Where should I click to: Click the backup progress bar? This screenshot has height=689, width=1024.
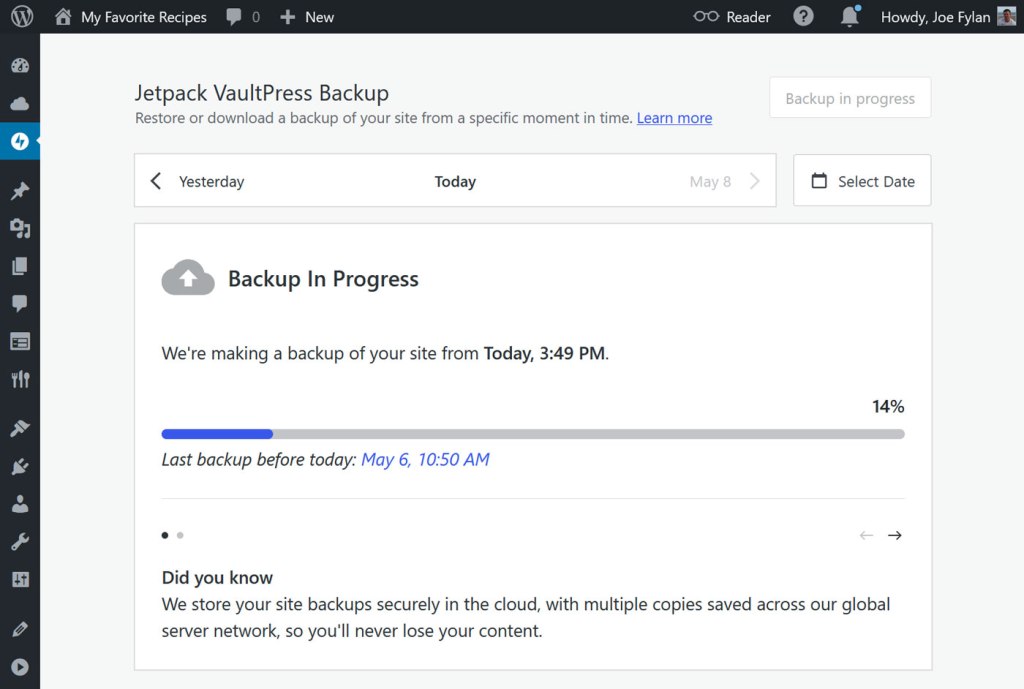(533, 434)
